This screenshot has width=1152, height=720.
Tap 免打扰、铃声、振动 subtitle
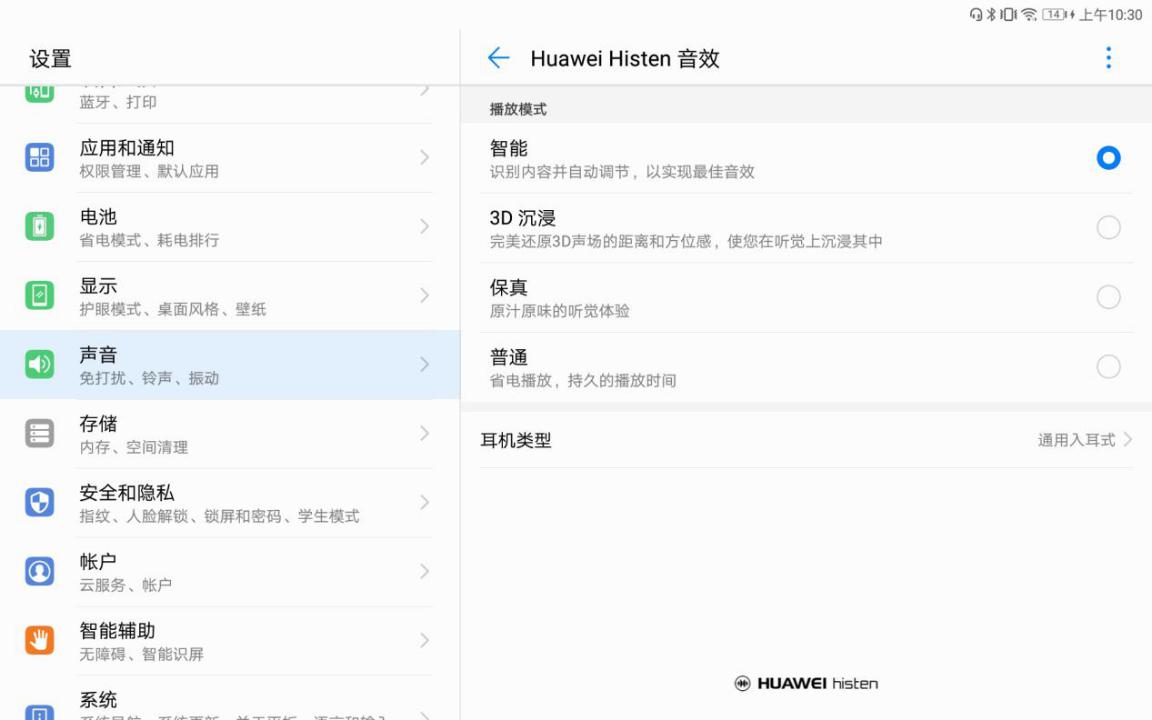point(149,378)
